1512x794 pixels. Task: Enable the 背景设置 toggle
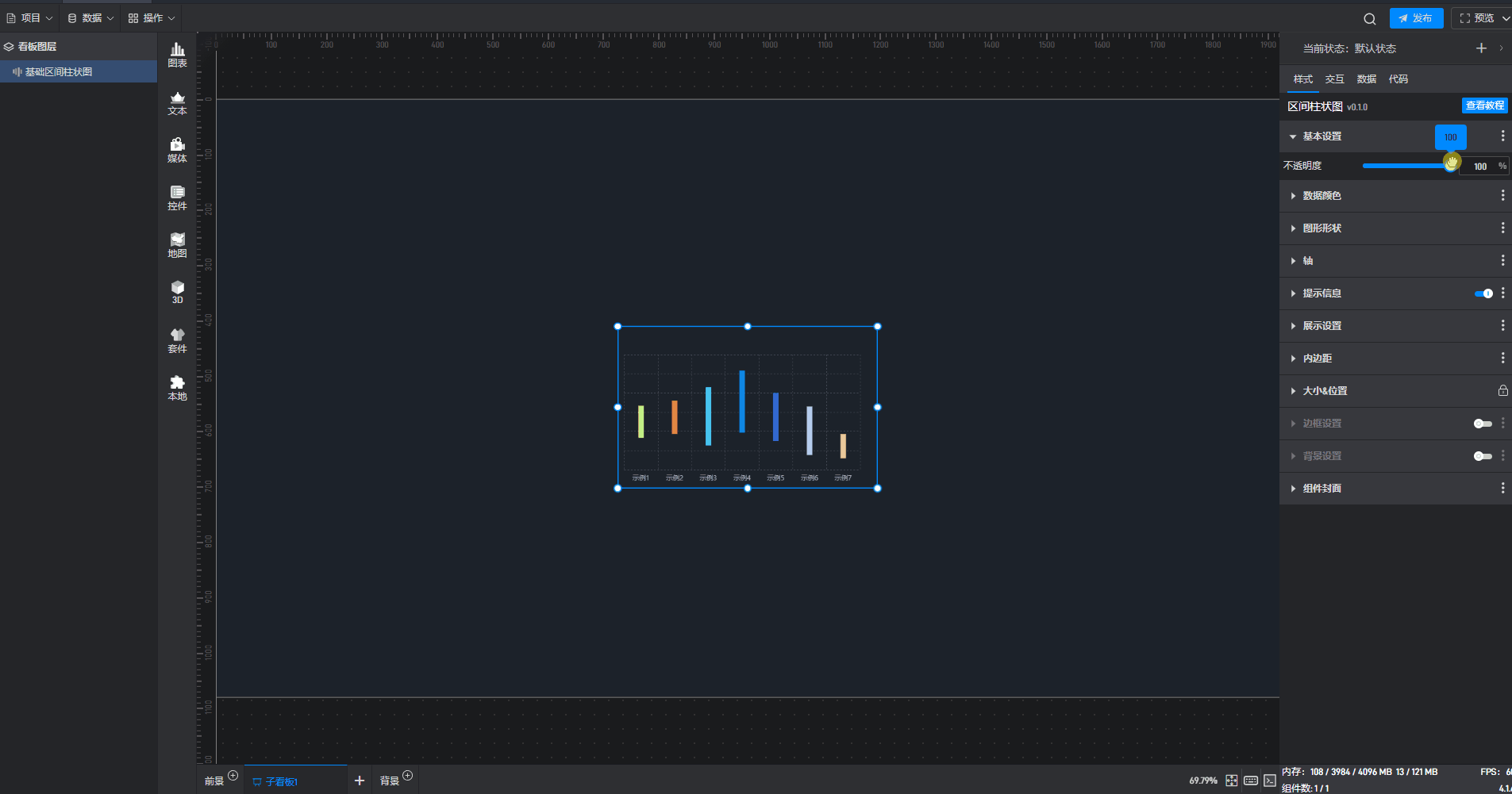(x=1483, y=456)
